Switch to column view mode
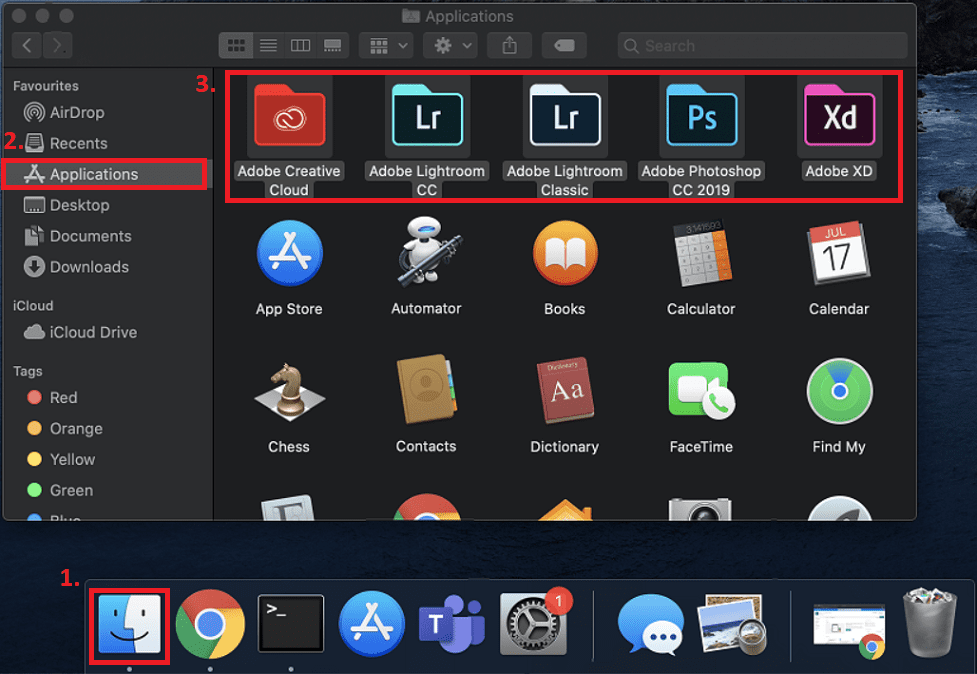The width and height of the screenshot is (977, 674). (x=300, y=45)
